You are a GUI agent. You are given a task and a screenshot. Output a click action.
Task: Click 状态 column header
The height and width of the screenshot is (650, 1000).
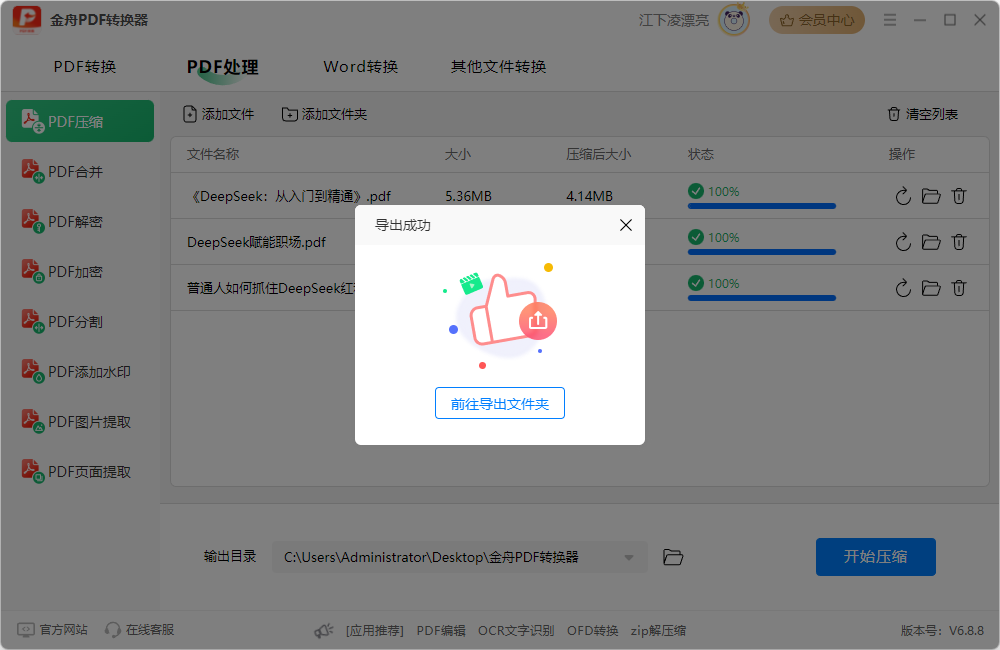pos(700,154)
